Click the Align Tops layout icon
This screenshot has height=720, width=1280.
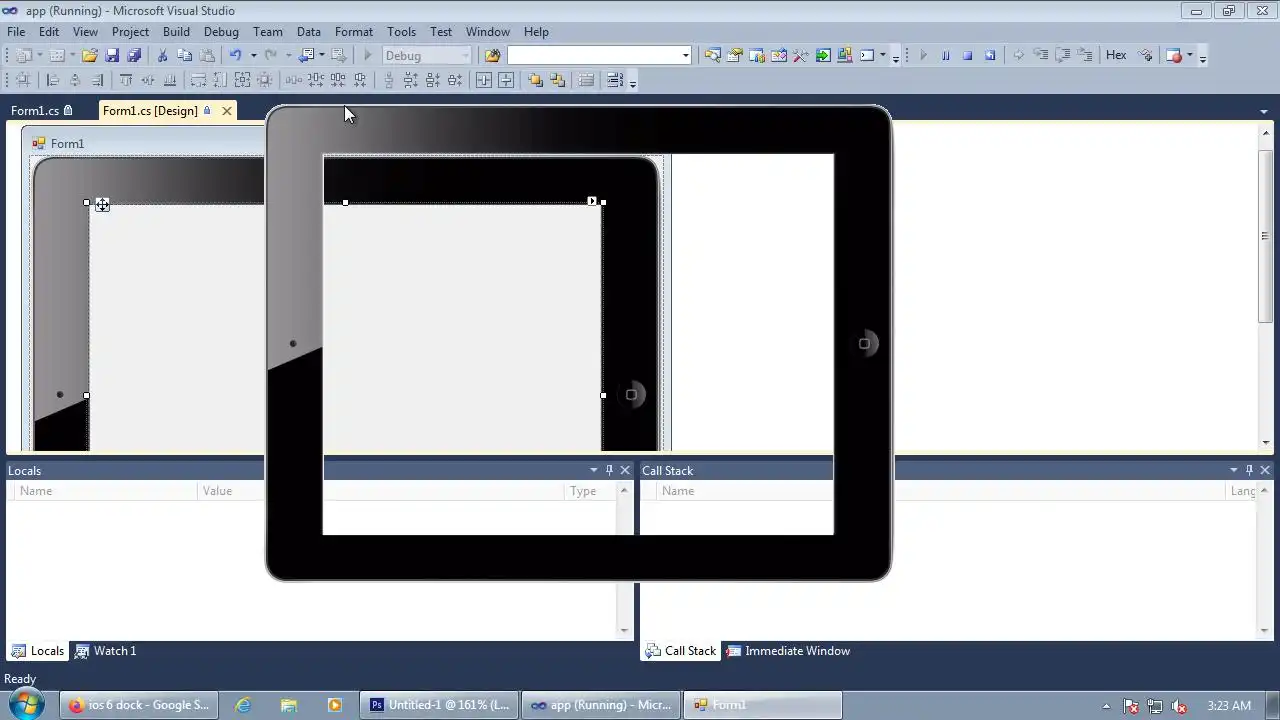click(x=125, y=80)
